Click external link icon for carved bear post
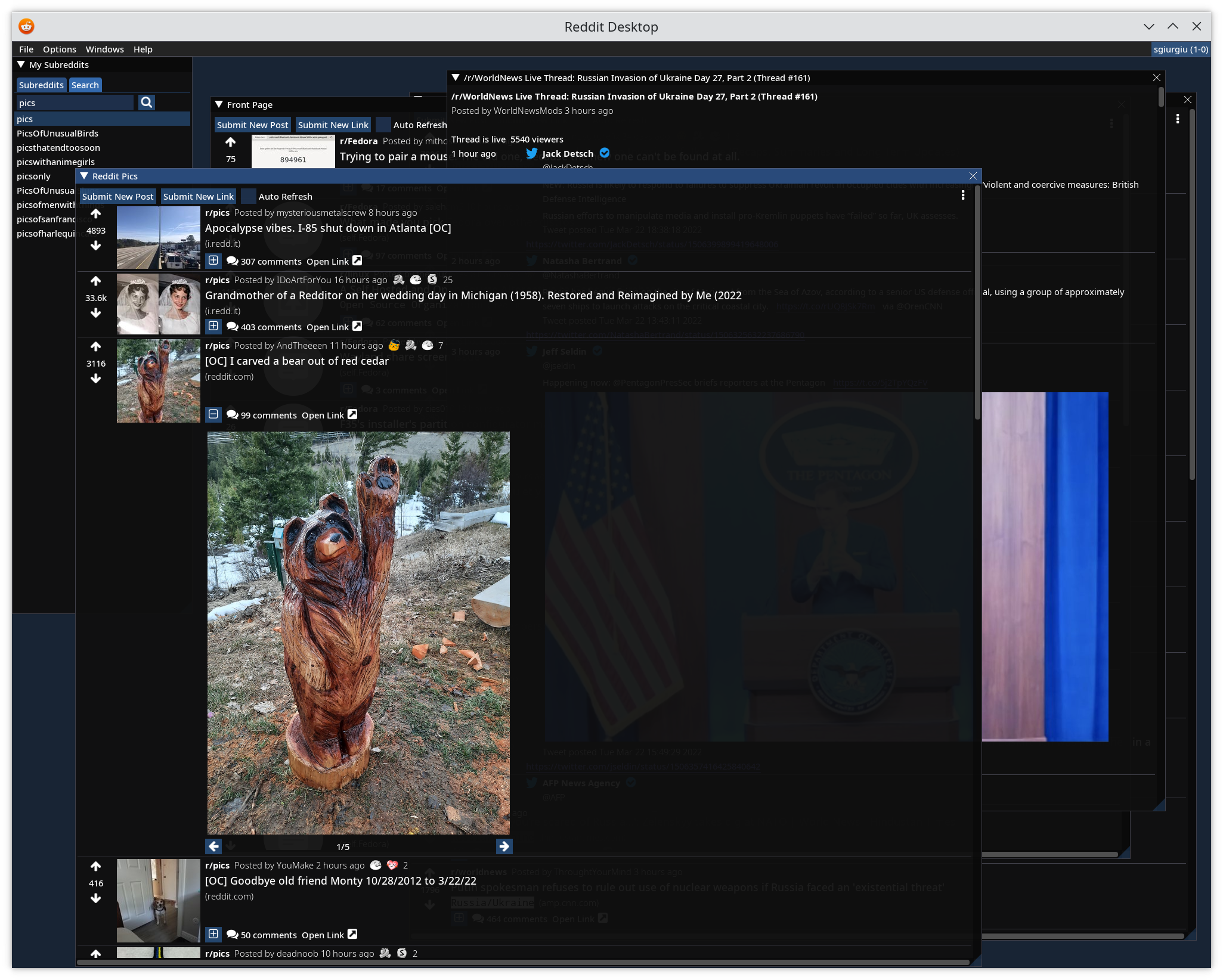 pos(352,414)
